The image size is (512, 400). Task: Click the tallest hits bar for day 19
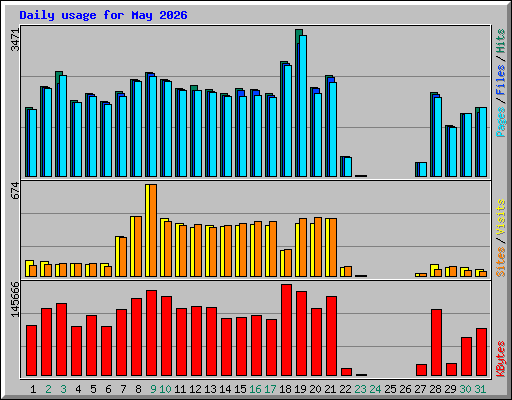pos(299,103)
